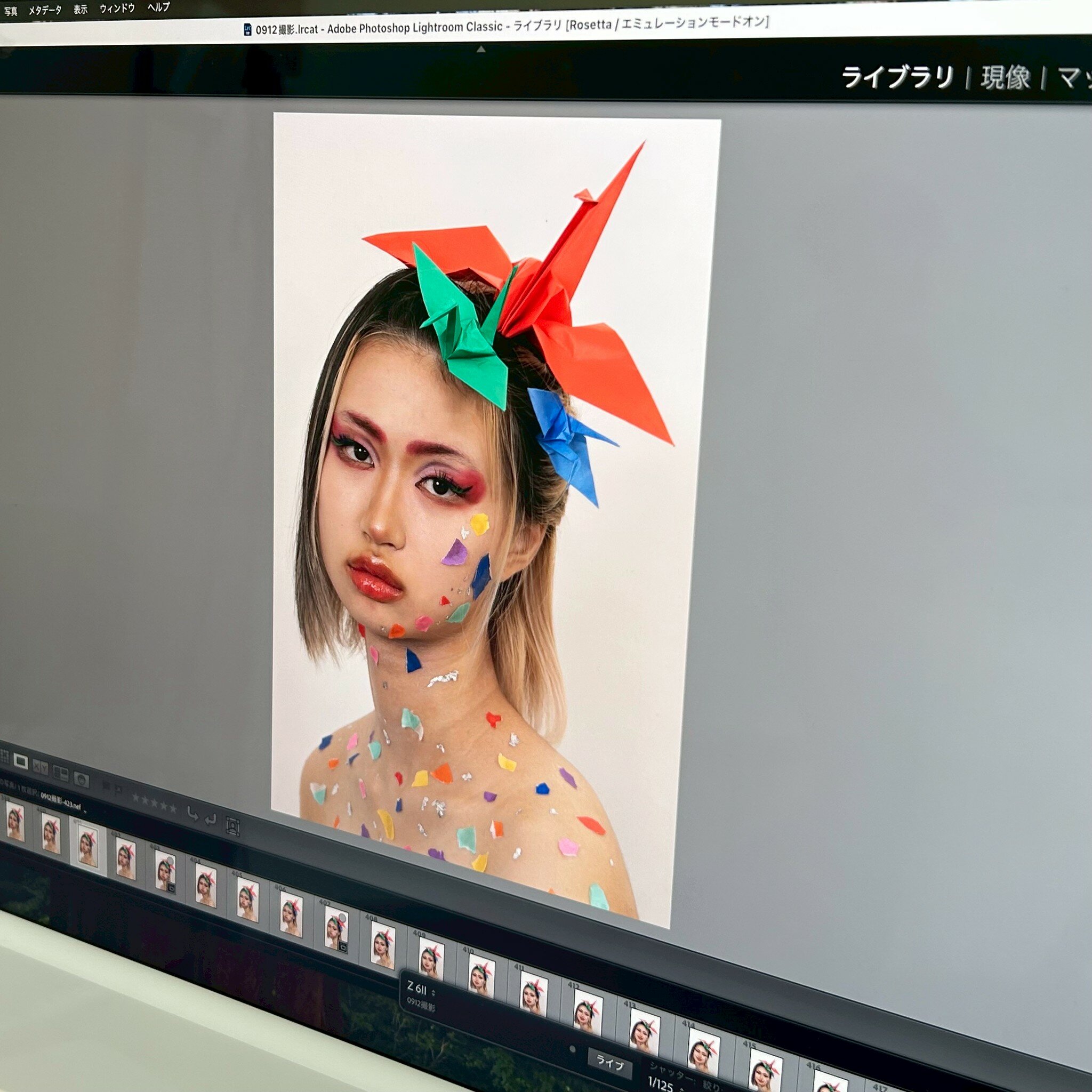Viewport: 1092px width, 1092px height.
Task: Click the 1/125 shutter speed value
Action: [x=661, y=1083]
